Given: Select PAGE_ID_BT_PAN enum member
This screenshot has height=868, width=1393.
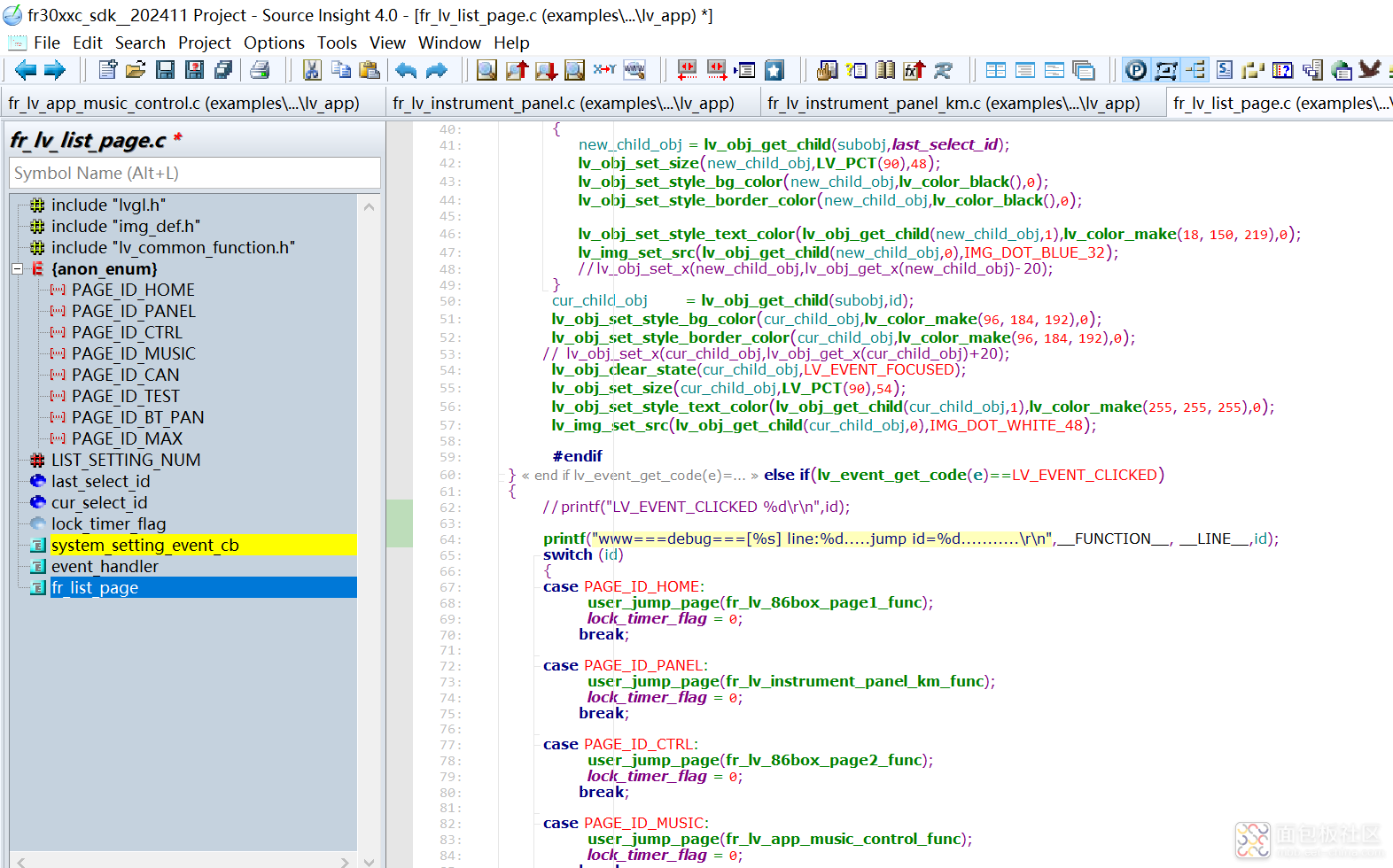Looking at the screenshot, I should tap(137, 418).
